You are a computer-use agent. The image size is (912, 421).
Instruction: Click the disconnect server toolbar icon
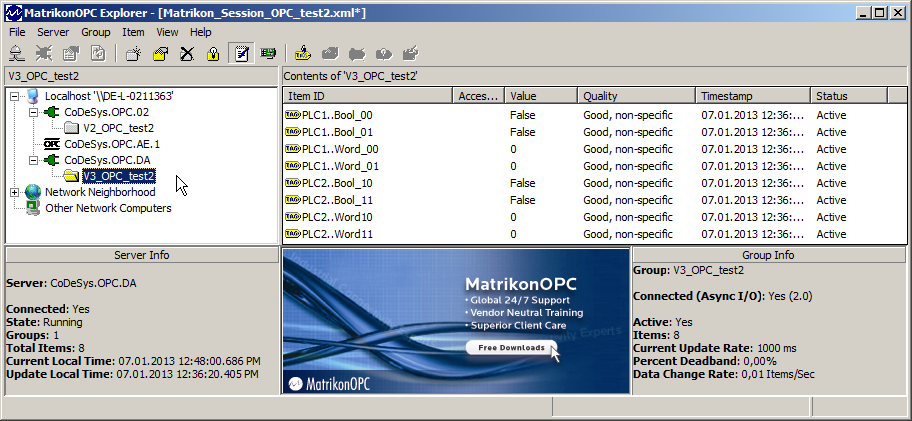click(x=44, y=54)
